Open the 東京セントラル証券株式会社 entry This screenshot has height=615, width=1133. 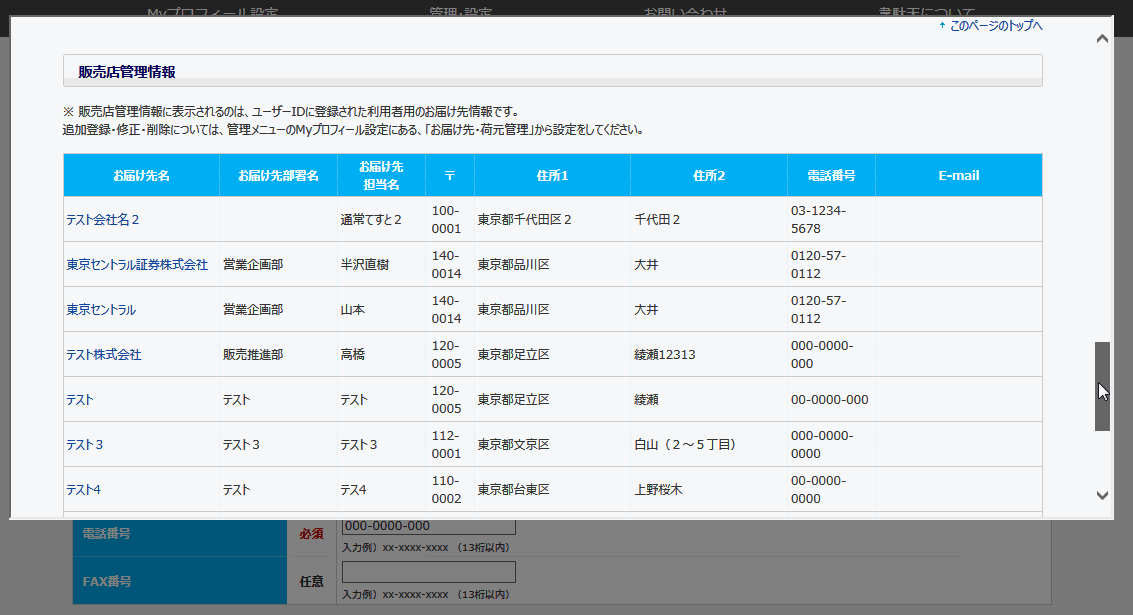click(x=137, y=265)
